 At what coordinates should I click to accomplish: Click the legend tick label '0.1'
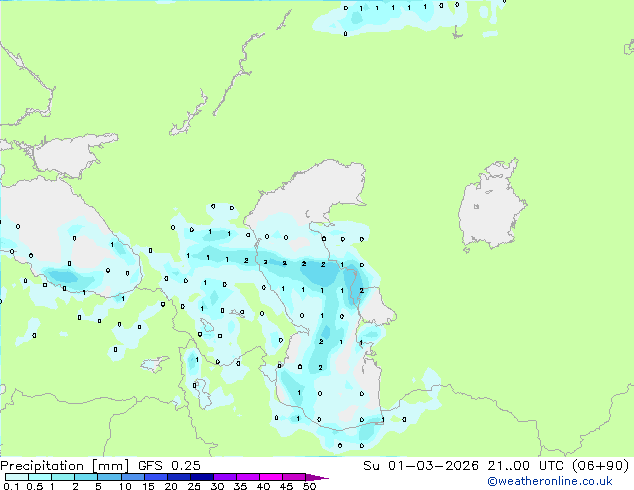(x=11, y=486)
